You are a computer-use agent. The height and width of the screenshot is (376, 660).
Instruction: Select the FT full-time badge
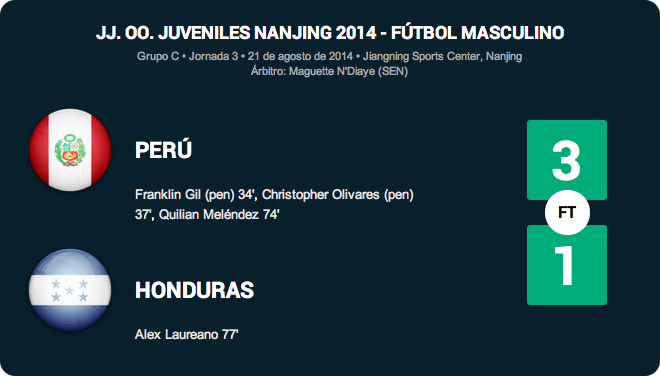click(x=567, y=212)
